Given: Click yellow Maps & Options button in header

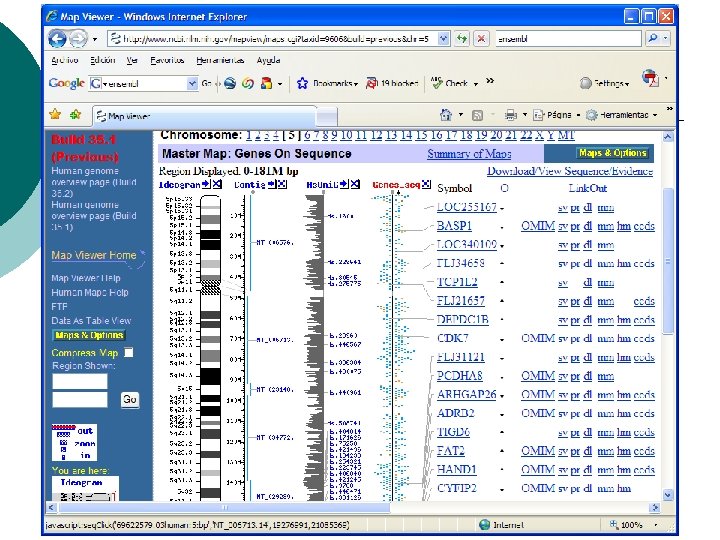Looking at the screenshot, I should click(x=613, y=153).
